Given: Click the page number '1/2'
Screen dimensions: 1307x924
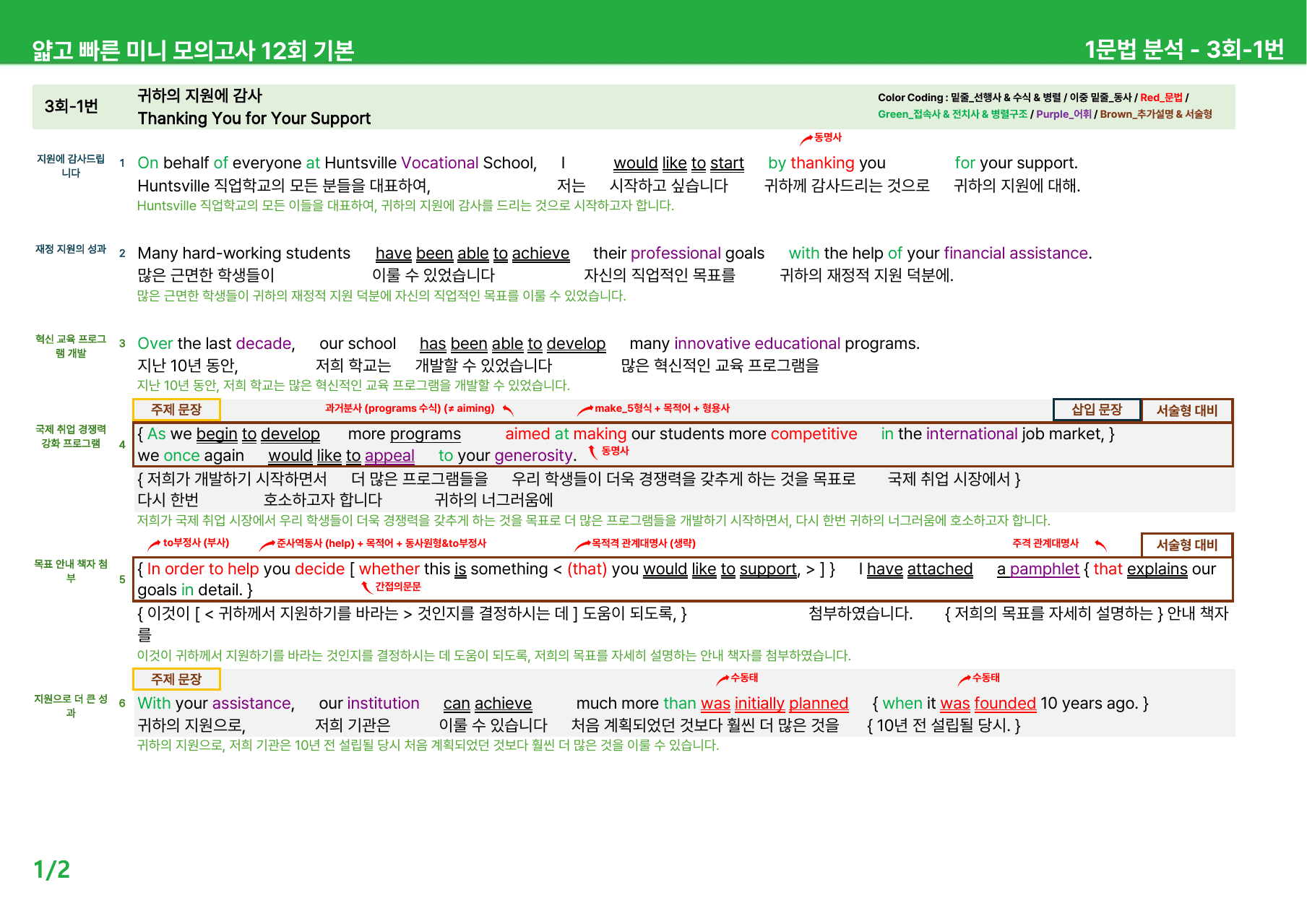Looking at the screenshot, I should point(52,870).
